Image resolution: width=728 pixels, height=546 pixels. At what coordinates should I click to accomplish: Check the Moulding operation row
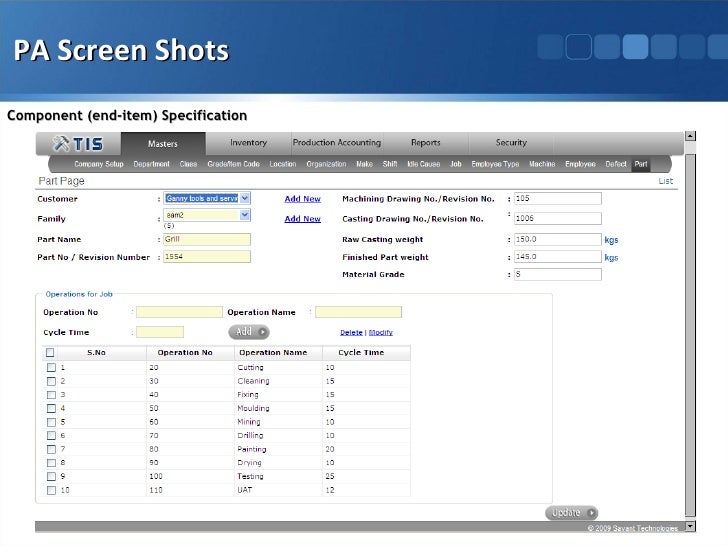point(51,409)
